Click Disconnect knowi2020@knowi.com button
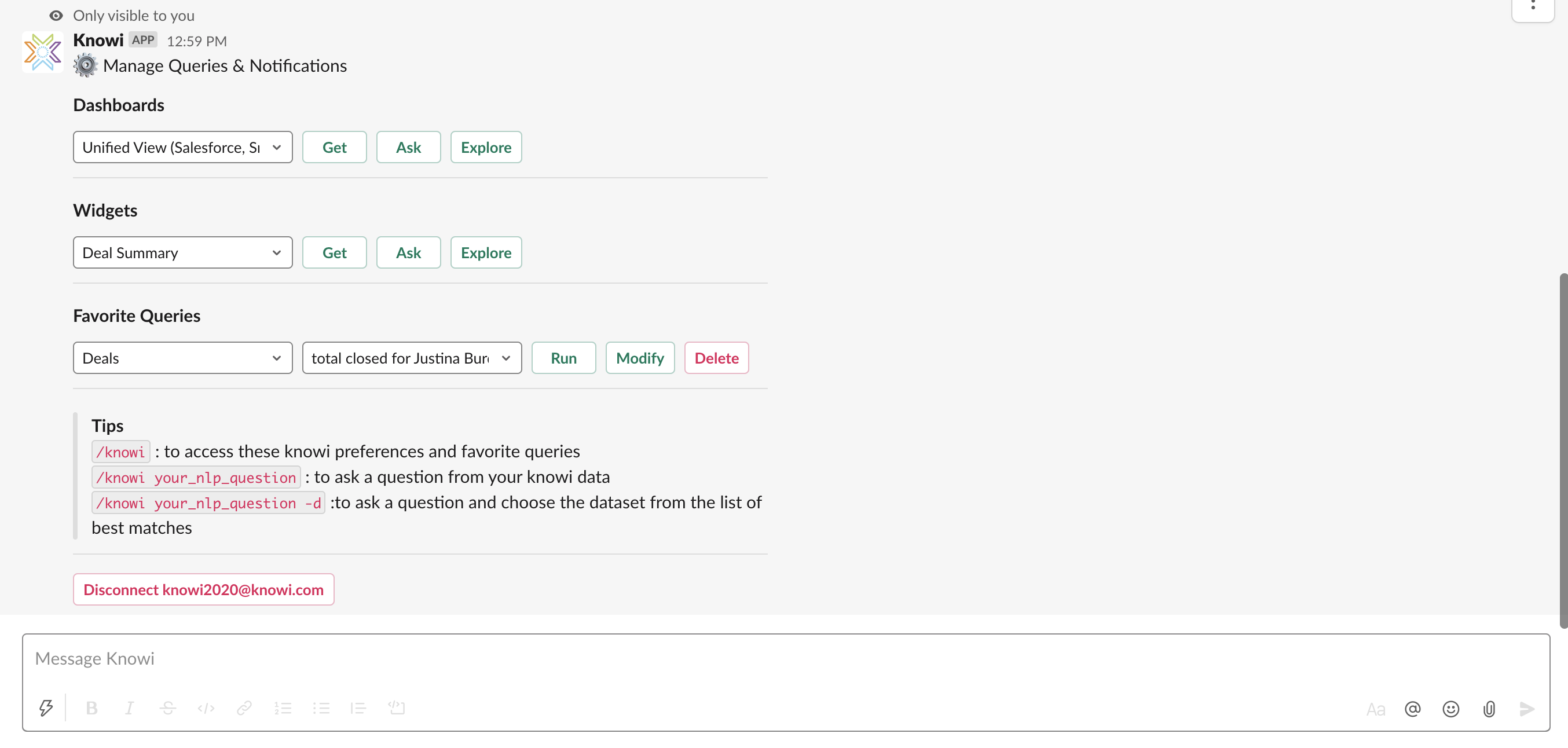This screenshot has height=748, width=1568. (203, 589)
